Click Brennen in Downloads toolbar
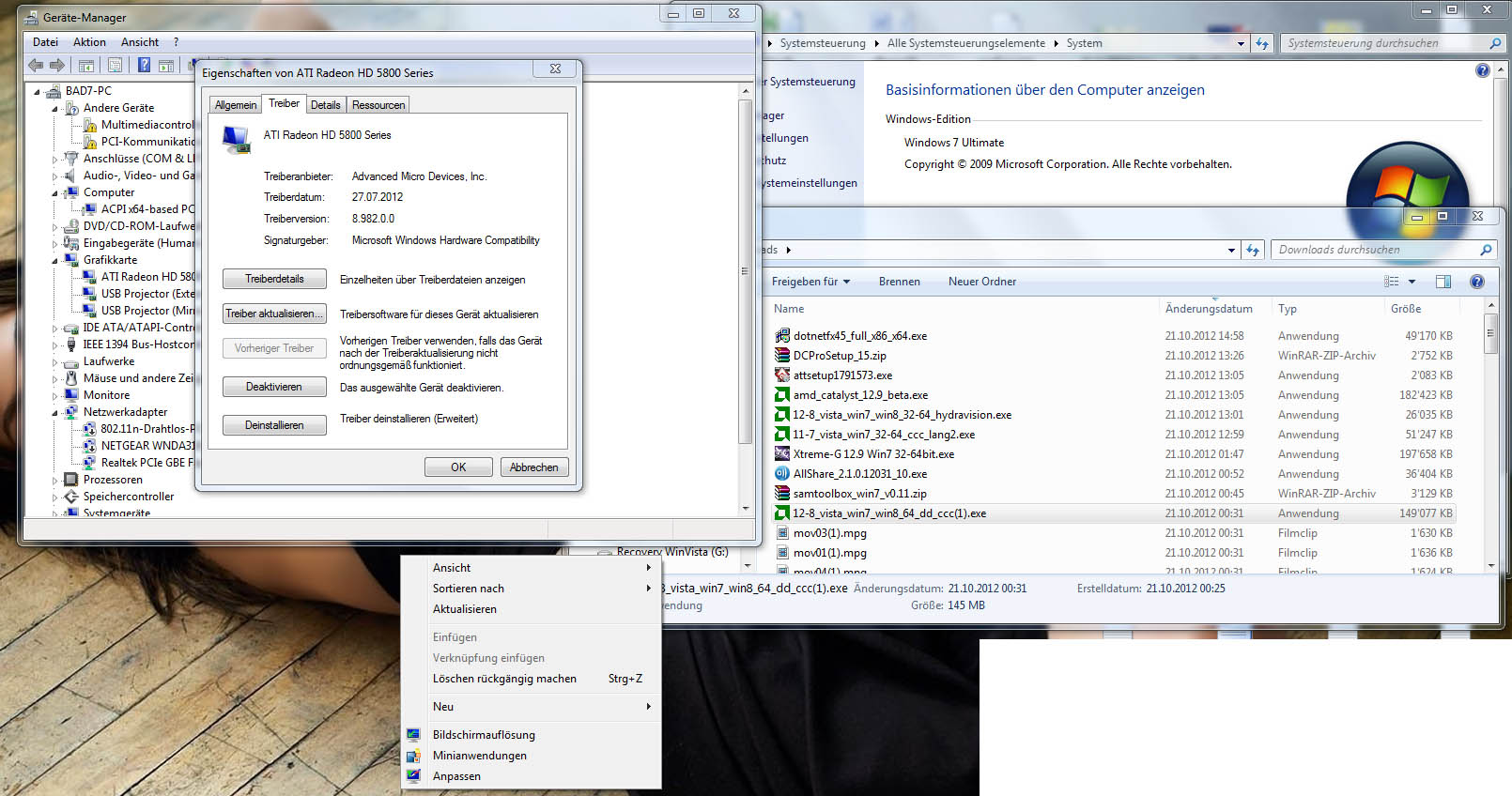 [900, 282]
